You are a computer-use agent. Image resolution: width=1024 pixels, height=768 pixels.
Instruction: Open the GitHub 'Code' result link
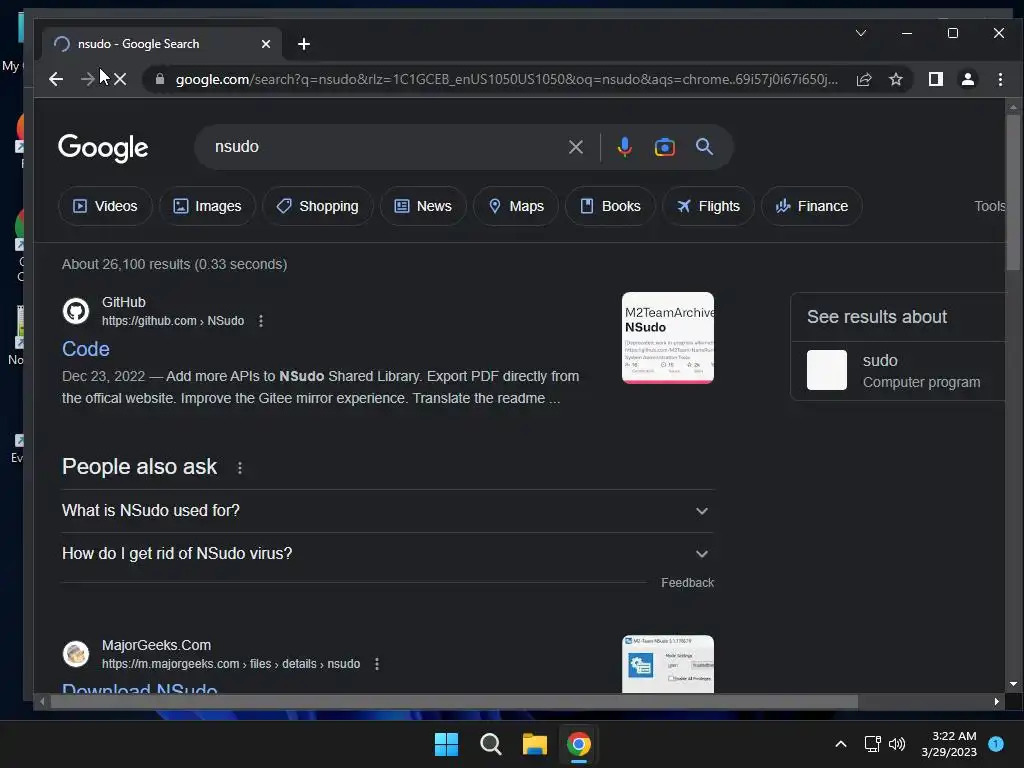[86, 349]
